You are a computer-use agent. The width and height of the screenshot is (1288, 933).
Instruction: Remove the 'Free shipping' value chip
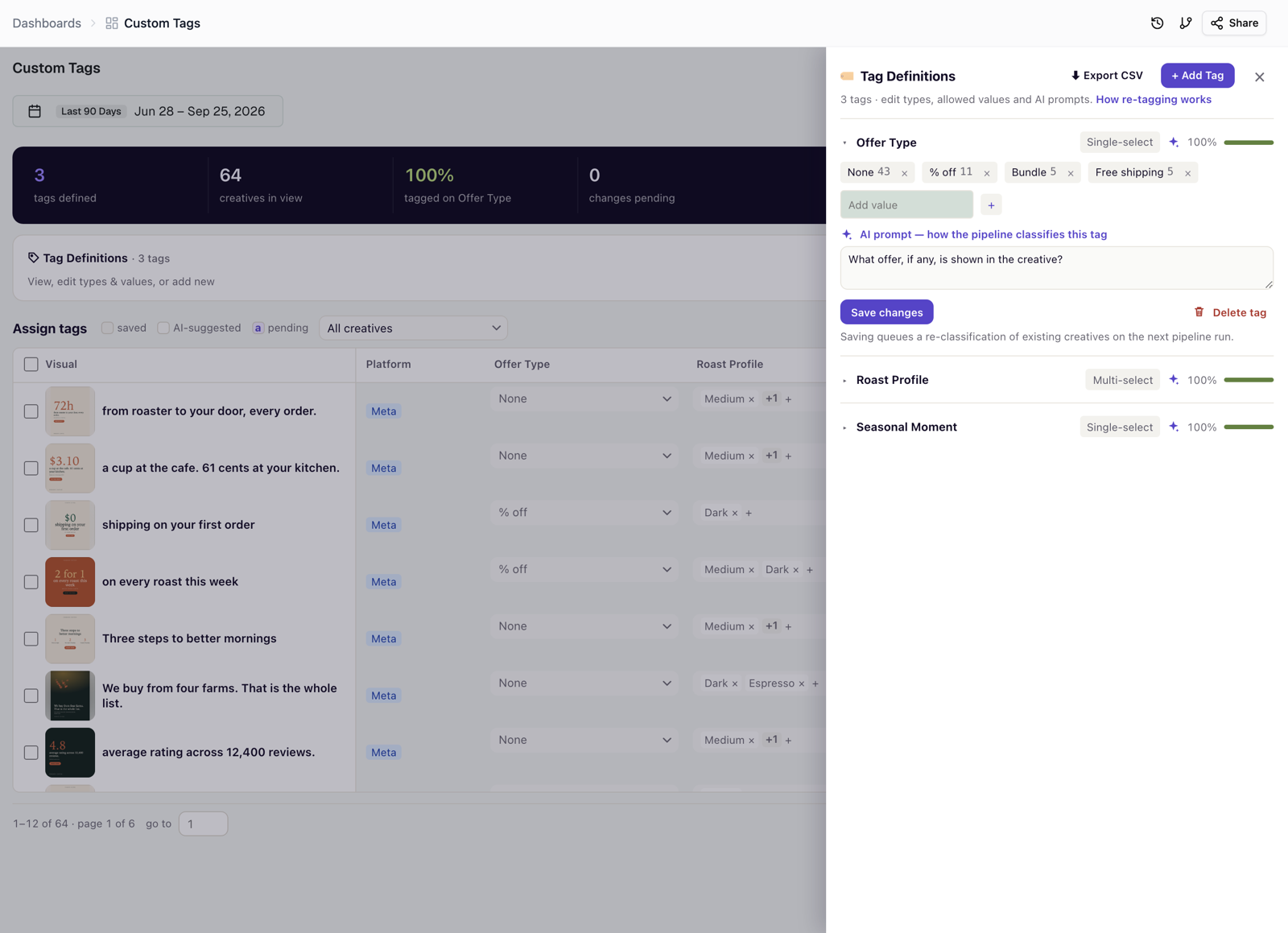1187,173
